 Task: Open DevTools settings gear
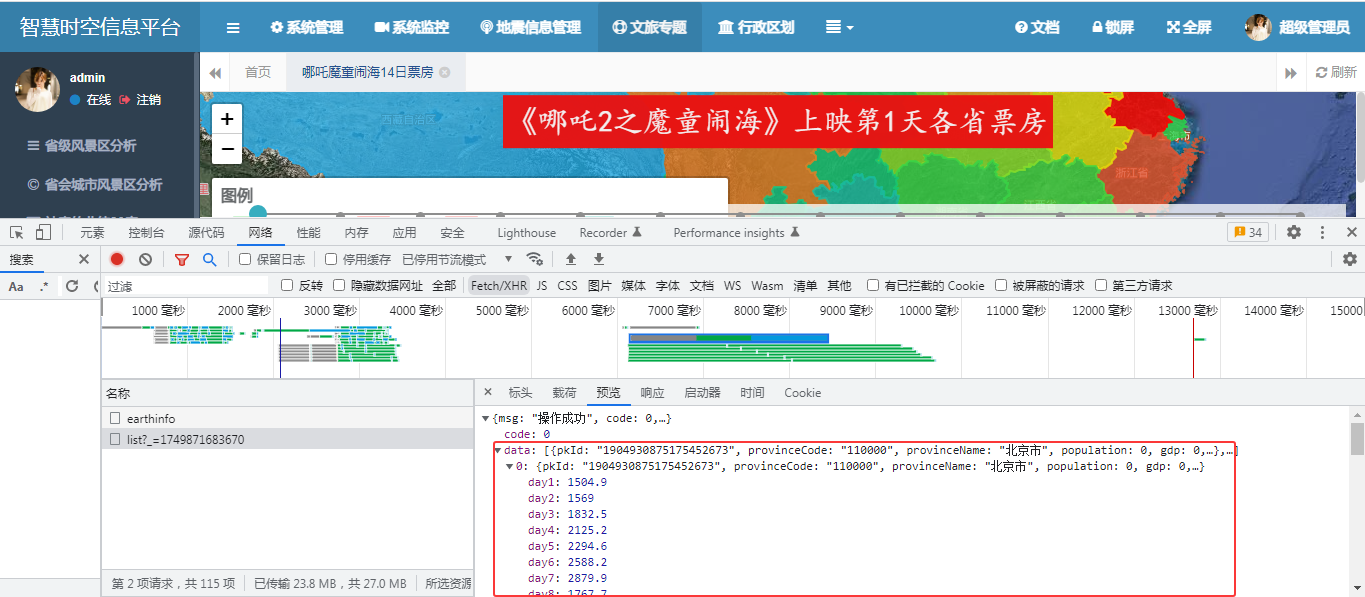(1294, 232)
